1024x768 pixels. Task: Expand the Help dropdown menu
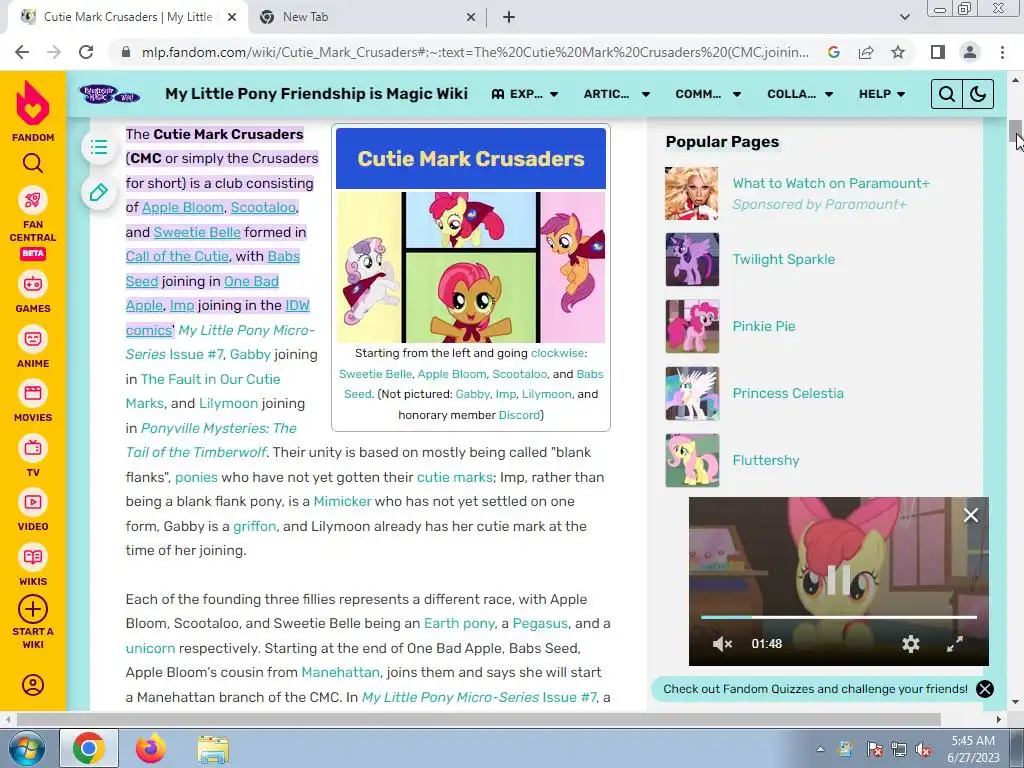pyautogui.click(x=882, y=95)
